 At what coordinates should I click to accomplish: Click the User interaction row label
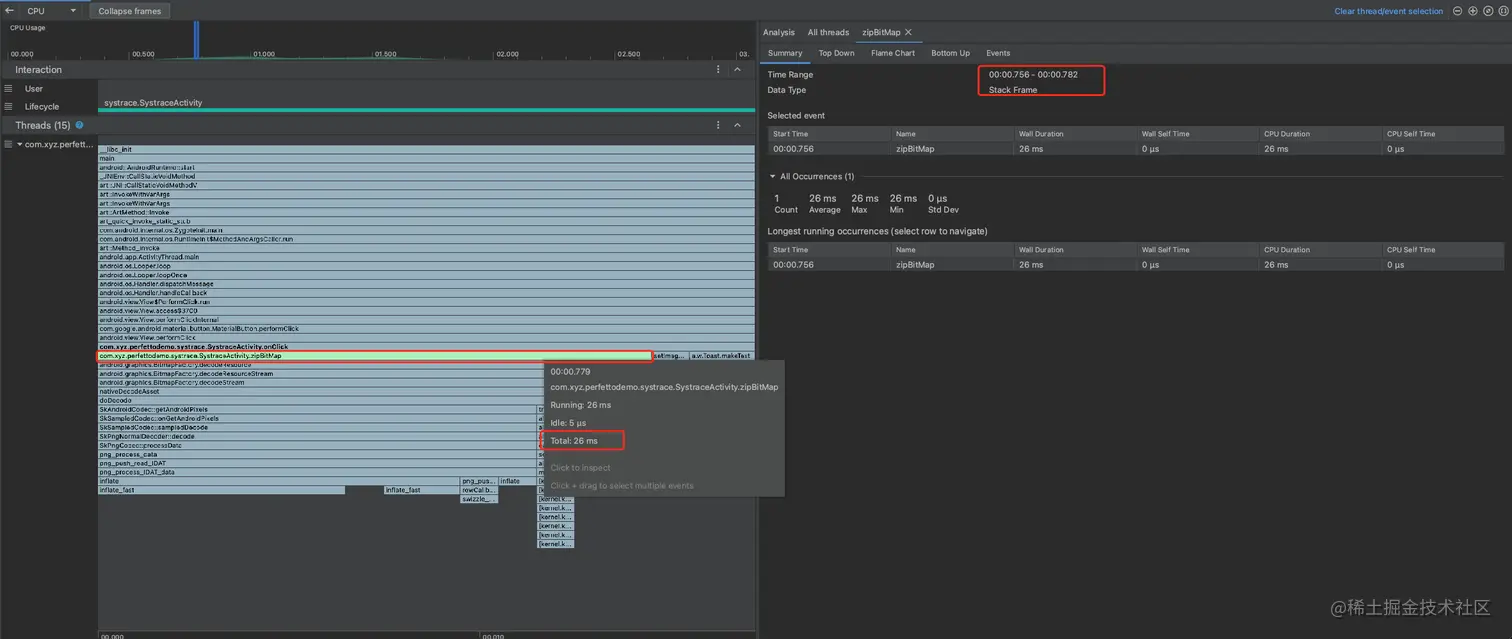(34, 89)
